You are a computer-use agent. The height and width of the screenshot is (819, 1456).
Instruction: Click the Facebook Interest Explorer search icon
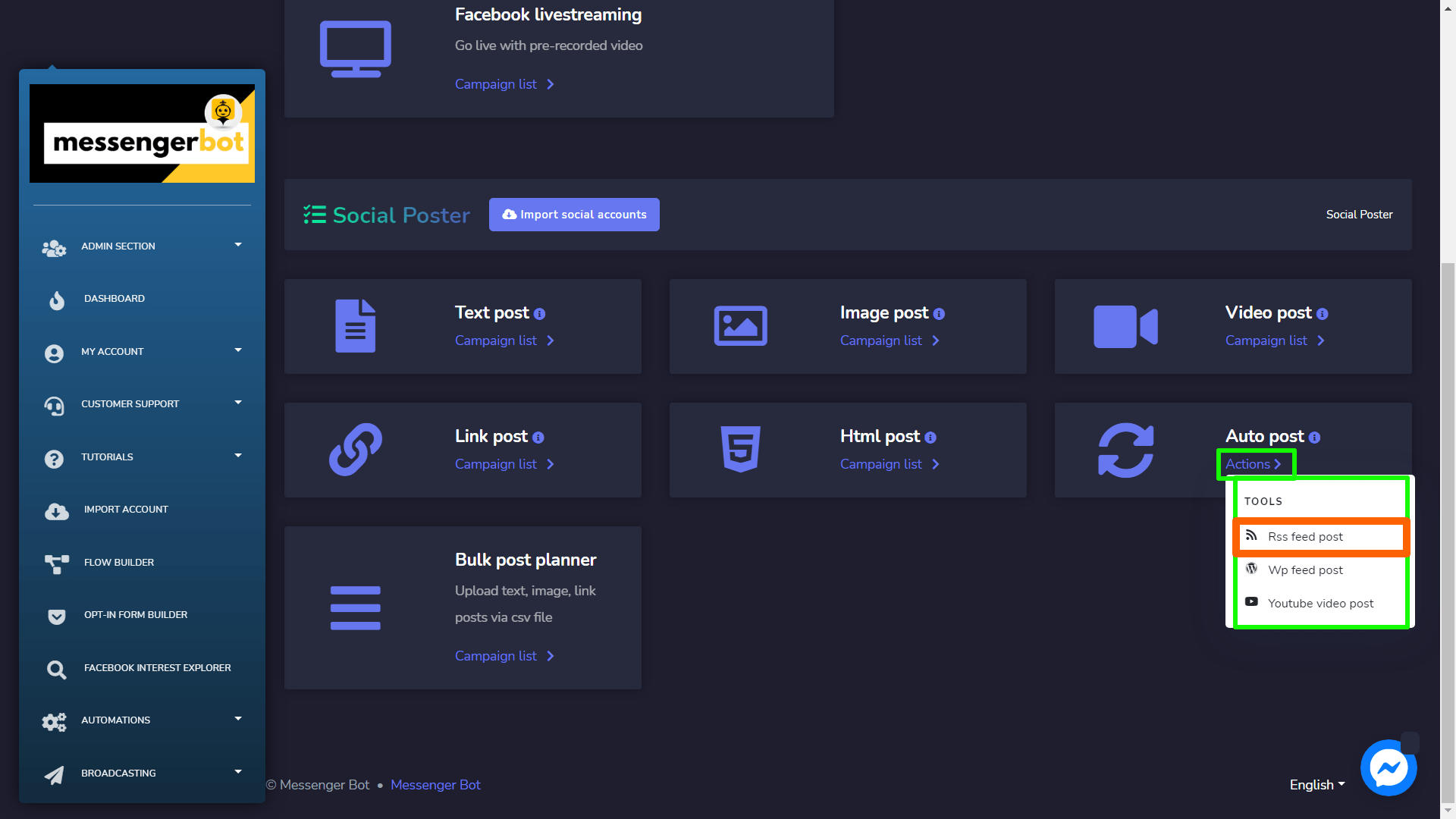pyautogui.click(x=57, y=670)
